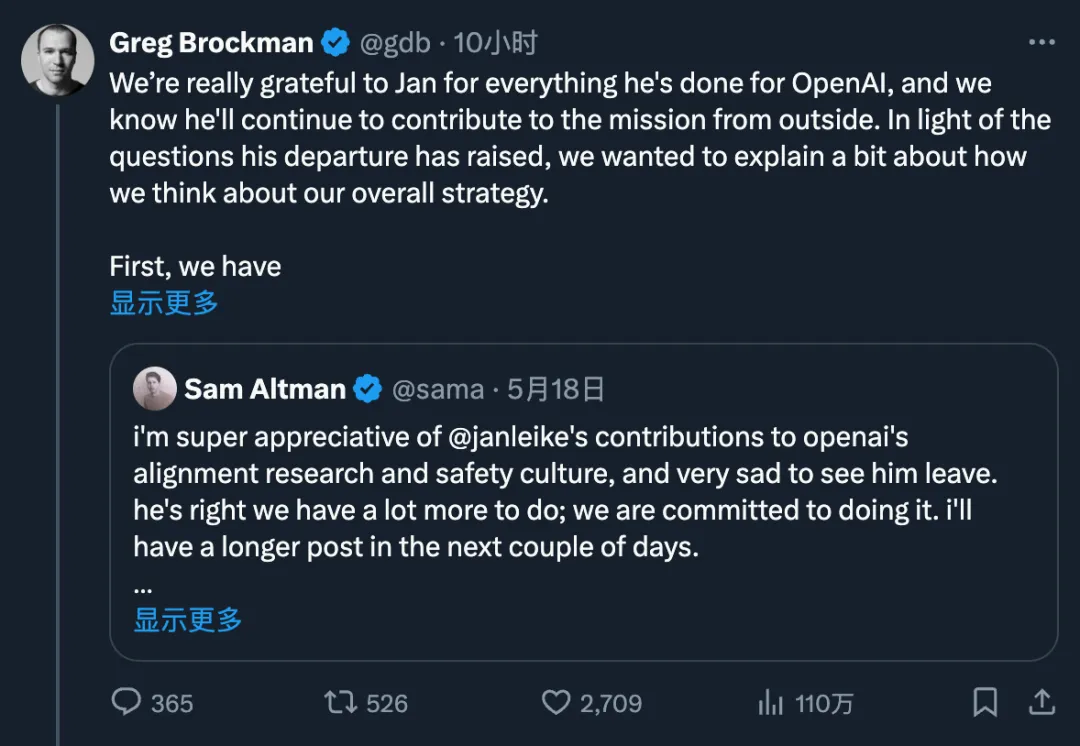Screen dimensions: 1080x746
Task: Repost Greg Brockman's tweet
Action: pos(364,703)
